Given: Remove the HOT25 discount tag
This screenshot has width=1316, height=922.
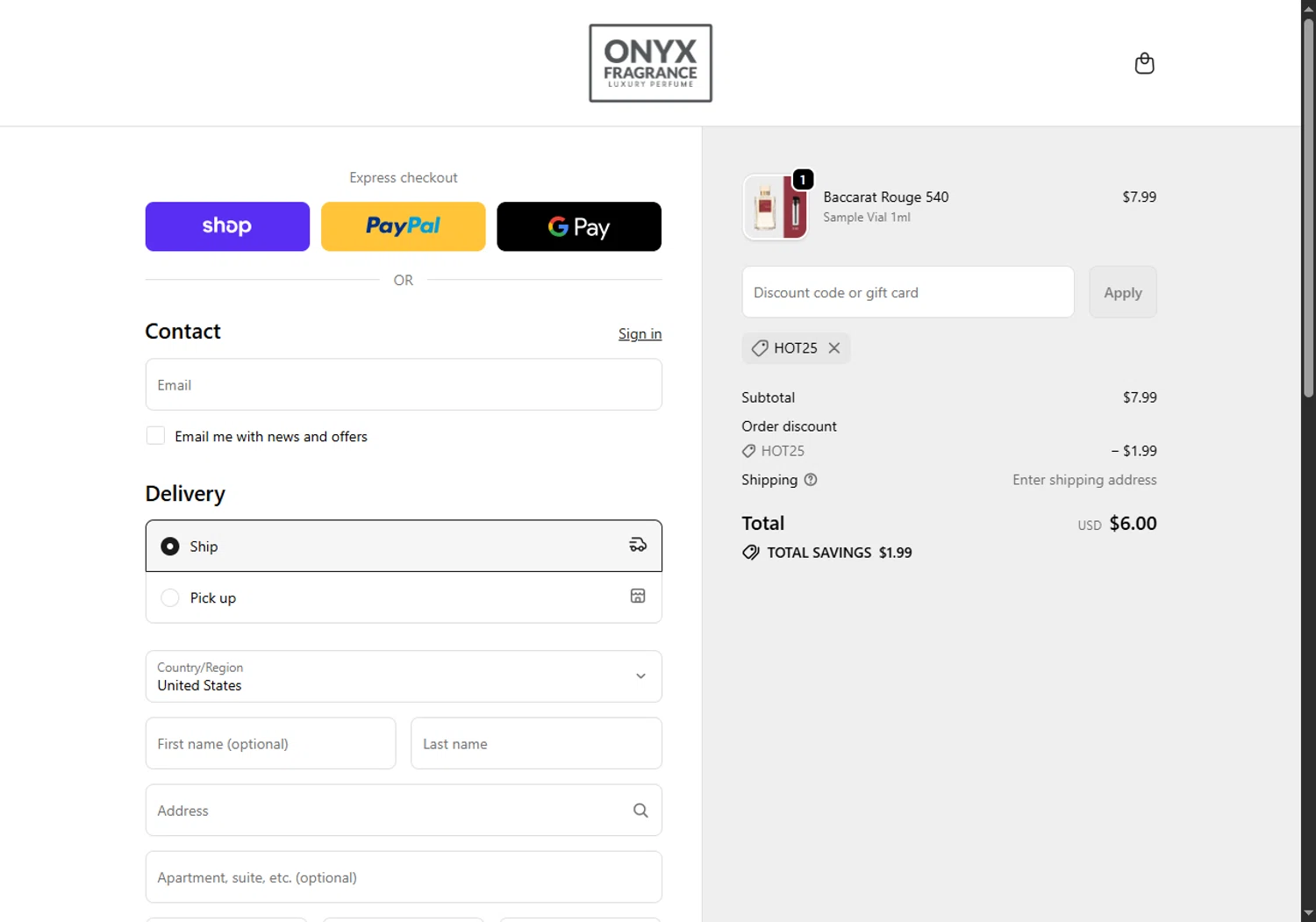Looking at the screenshot, I should [x=834, y=348].
